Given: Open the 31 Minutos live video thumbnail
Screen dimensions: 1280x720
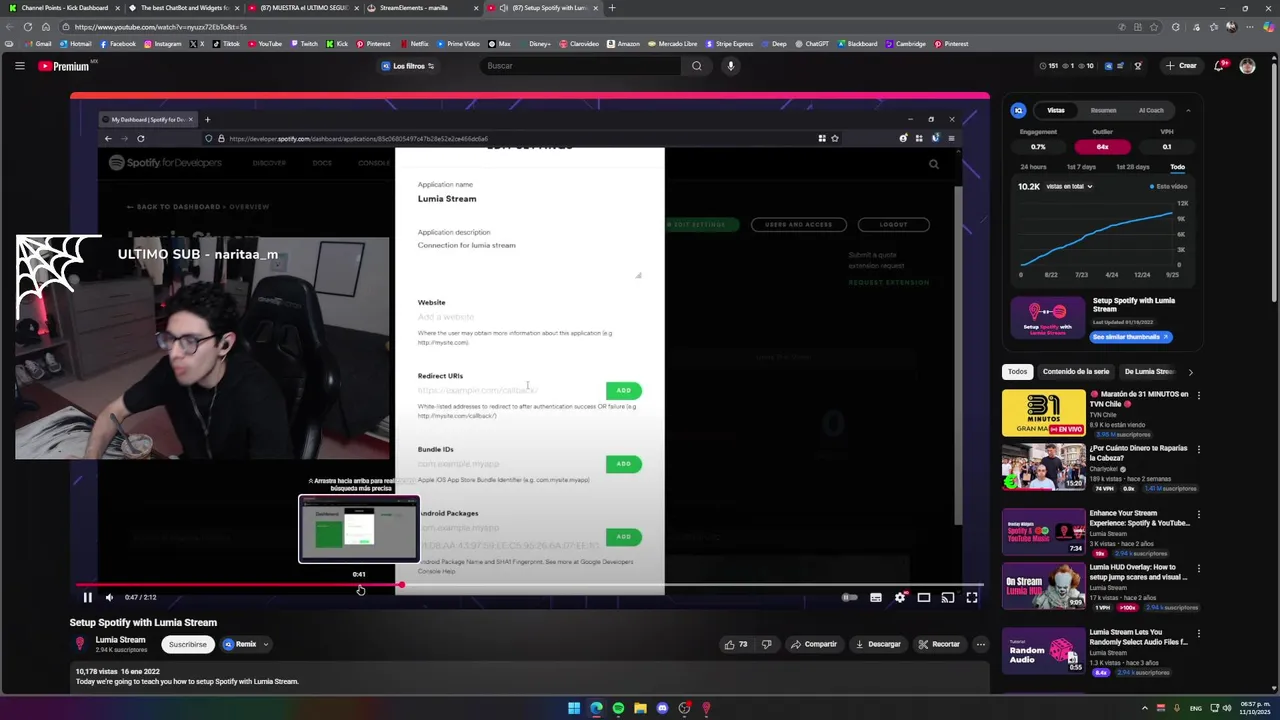Looking at the screenshot, I should (x=1043, y=413).
